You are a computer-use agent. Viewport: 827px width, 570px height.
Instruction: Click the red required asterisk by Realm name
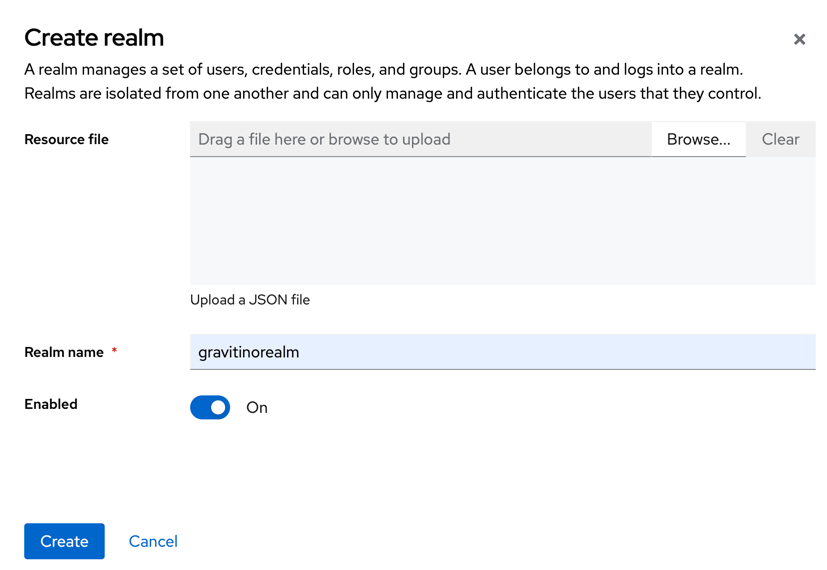pos(114,352)
